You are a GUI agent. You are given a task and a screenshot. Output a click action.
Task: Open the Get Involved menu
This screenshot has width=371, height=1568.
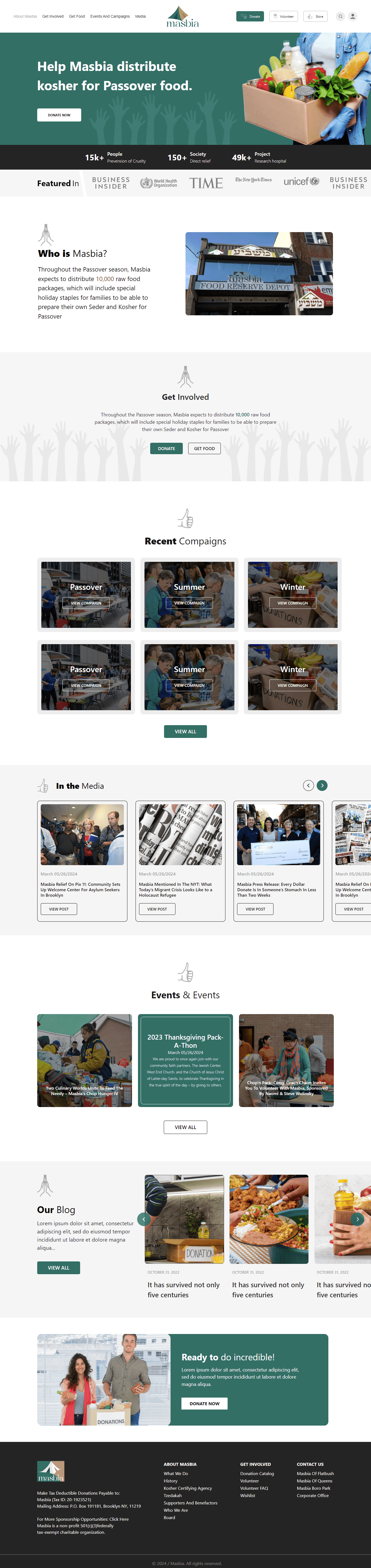53,16
